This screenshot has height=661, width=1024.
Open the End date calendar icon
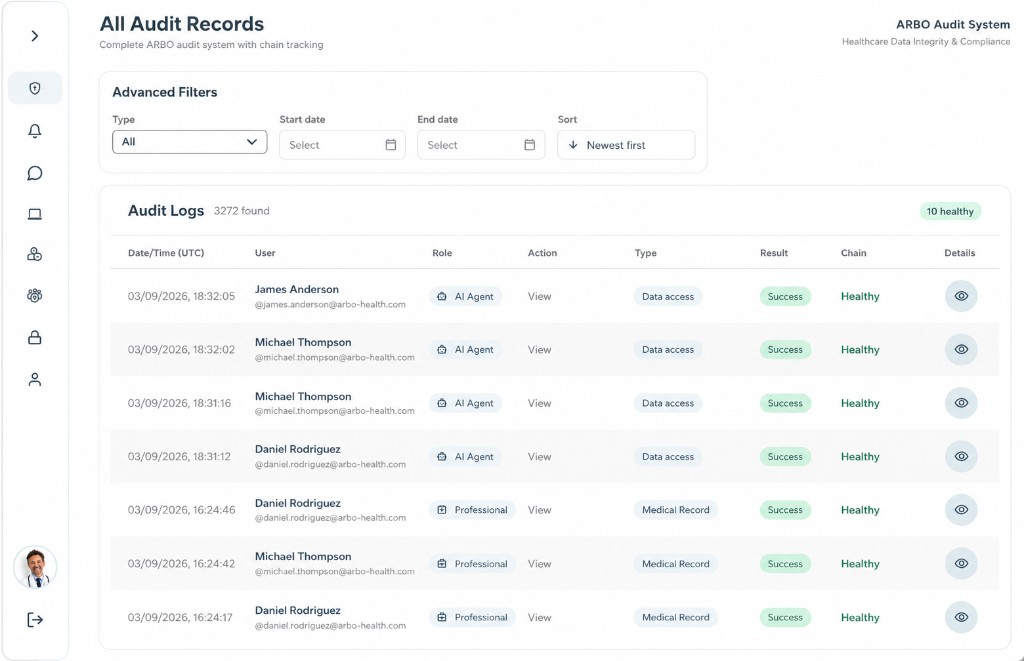pos(530,145)
